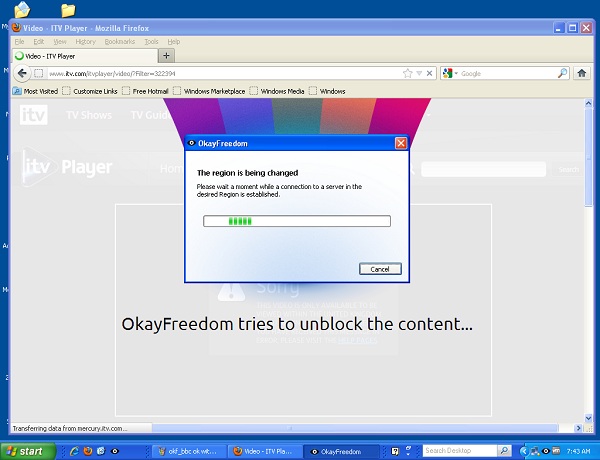
Task: Click the Google search box in Firefox
Action: click(x=508, y=73)
